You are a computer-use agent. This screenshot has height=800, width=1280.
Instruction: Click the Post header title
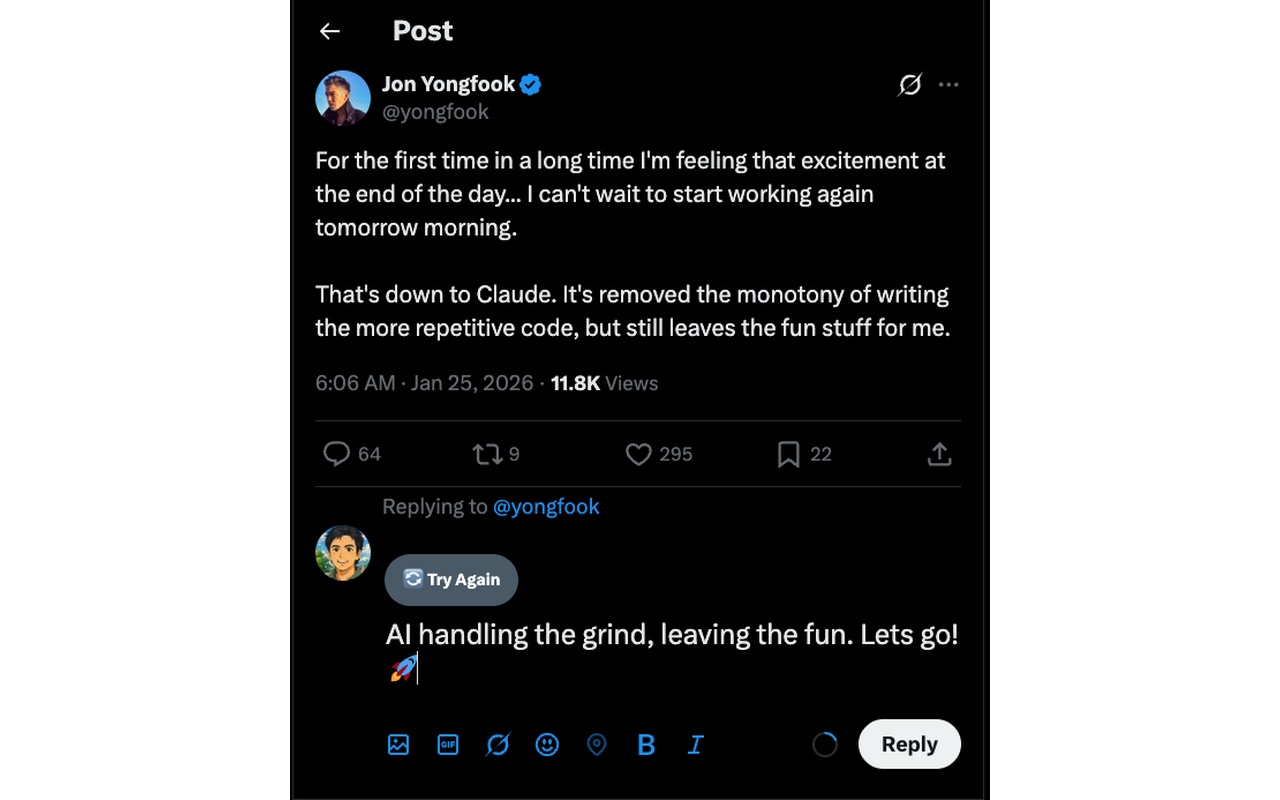(x=422, y=31)
